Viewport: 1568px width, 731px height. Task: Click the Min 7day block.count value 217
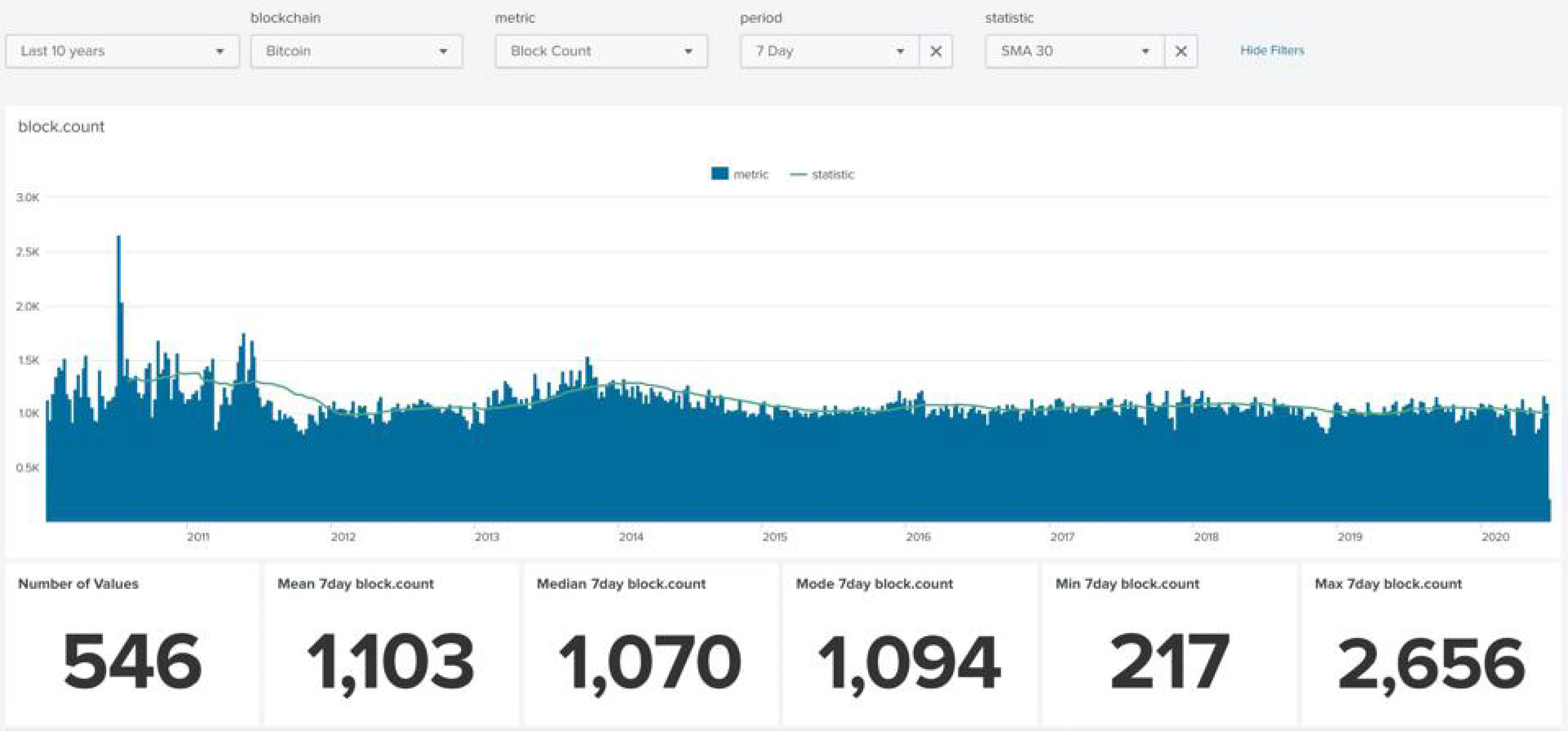[1169, 662]
